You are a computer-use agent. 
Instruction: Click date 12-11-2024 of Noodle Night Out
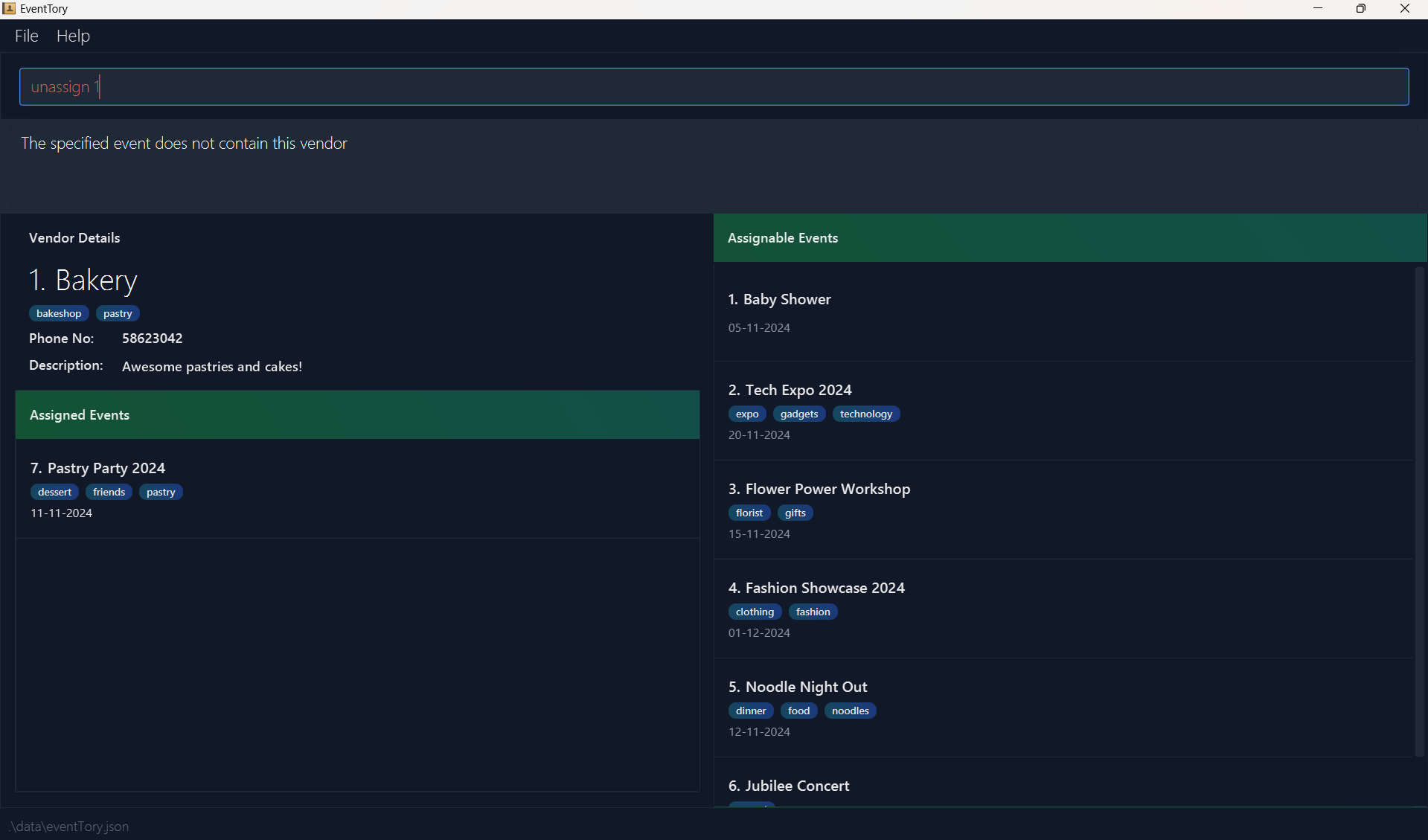pyautogui.click(x=759, y=732)
